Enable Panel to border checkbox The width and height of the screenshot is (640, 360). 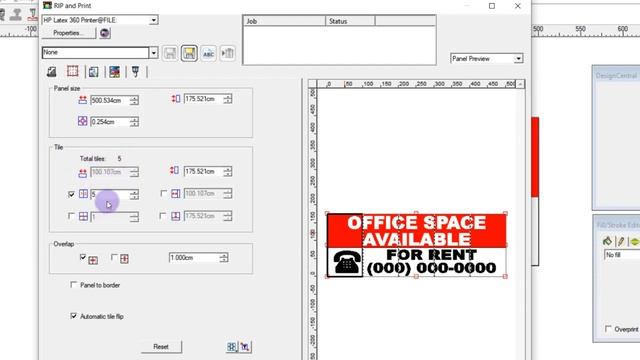(x=73, y=285)
